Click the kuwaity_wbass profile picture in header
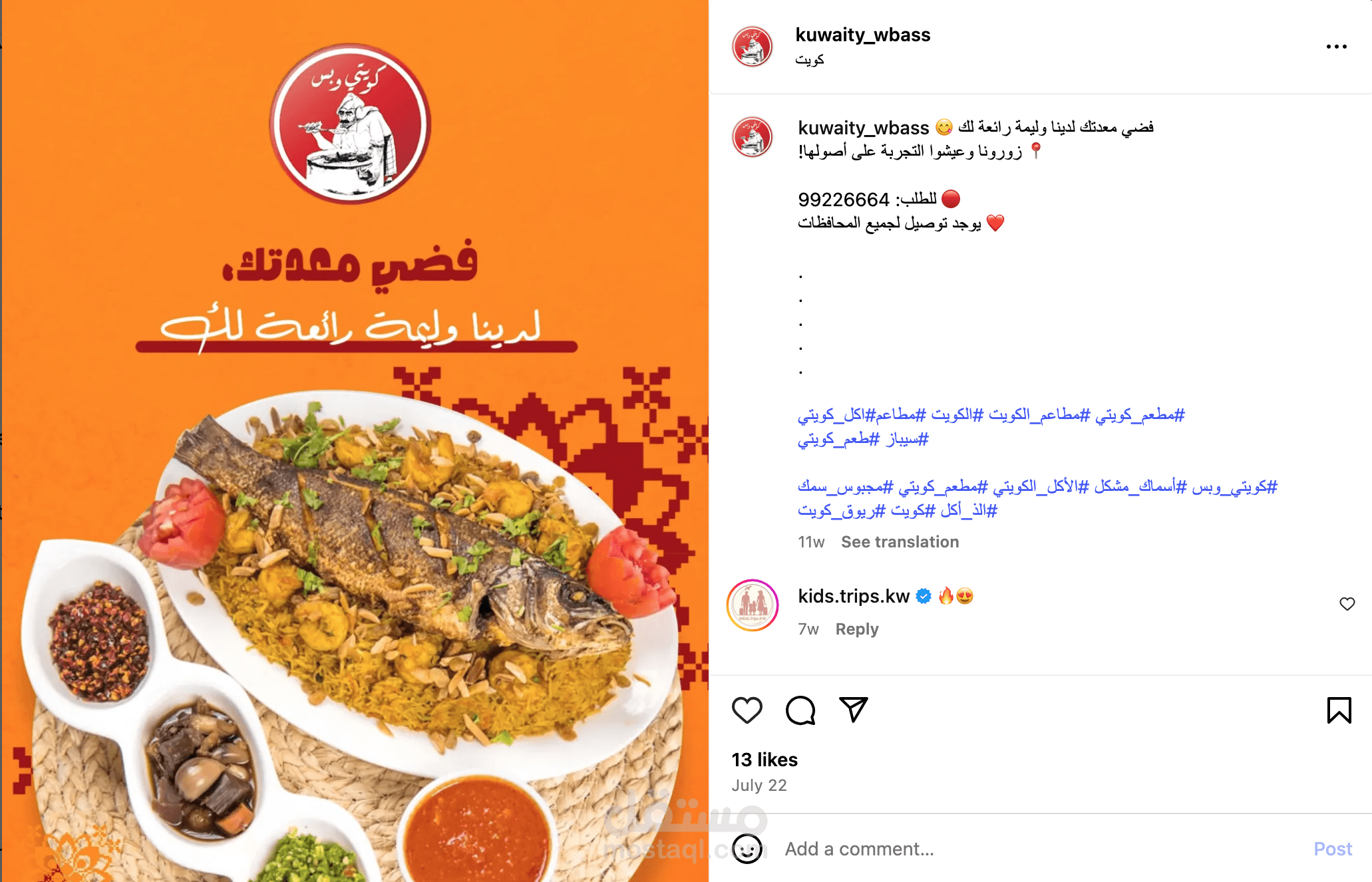 (x=753, y=47)
